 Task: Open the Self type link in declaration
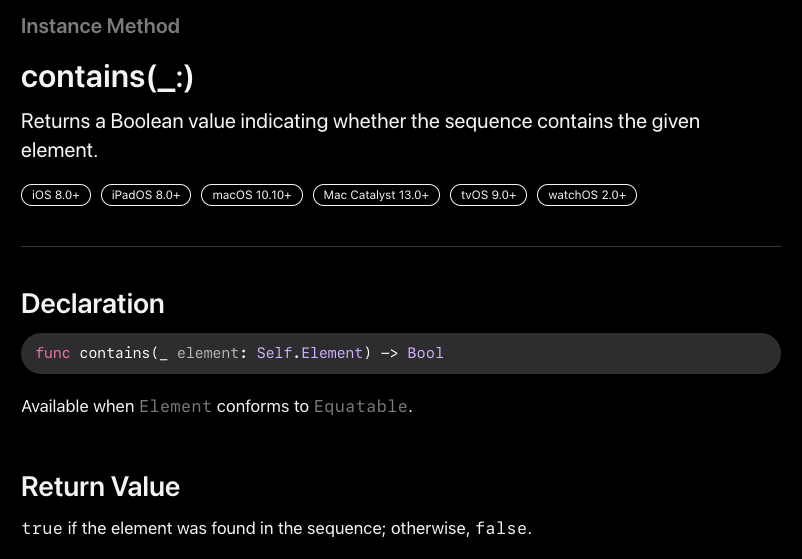point(274,353)
